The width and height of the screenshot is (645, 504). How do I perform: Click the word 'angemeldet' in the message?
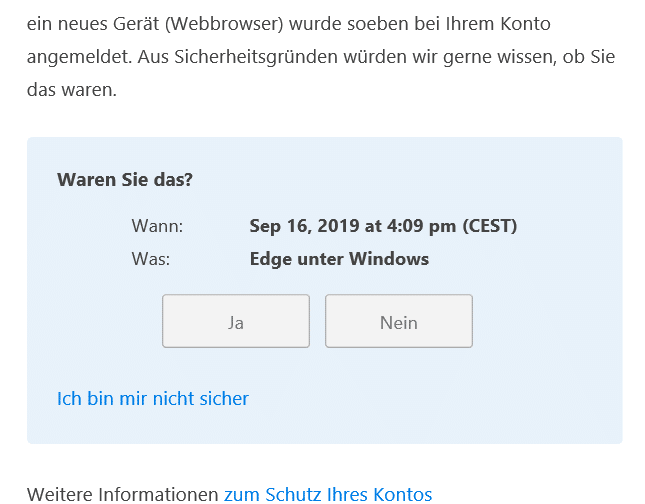tap(77, 57)
